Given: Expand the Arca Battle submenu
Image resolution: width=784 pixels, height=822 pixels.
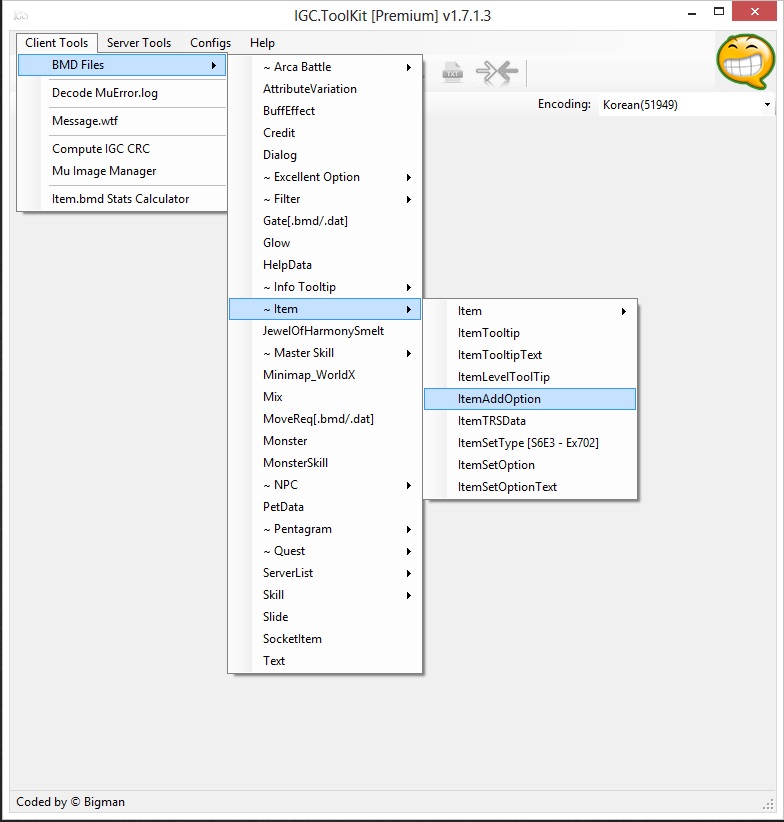Looking at the screenshot, I should (325, 67).
